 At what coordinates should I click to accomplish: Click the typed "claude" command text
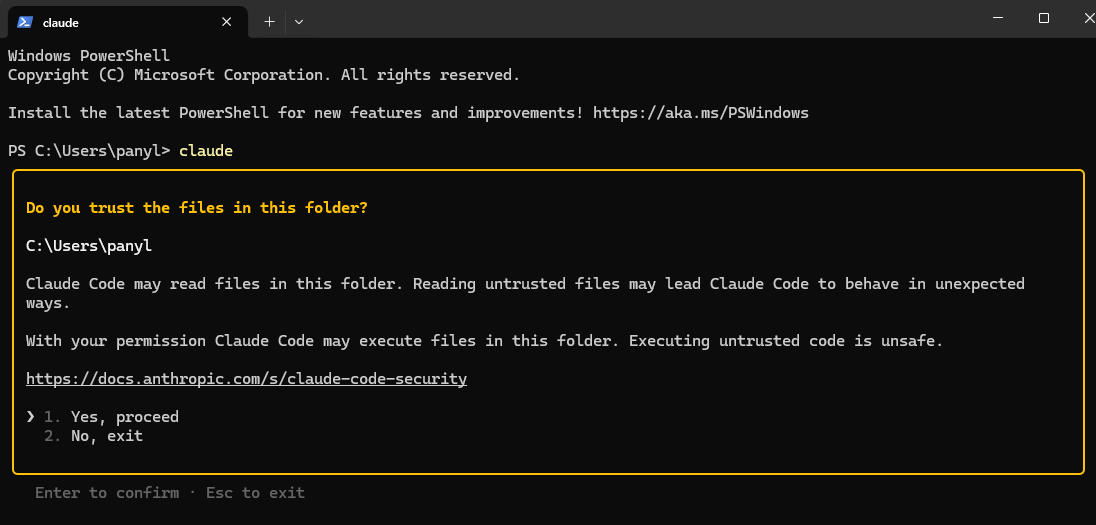[205, 151]
